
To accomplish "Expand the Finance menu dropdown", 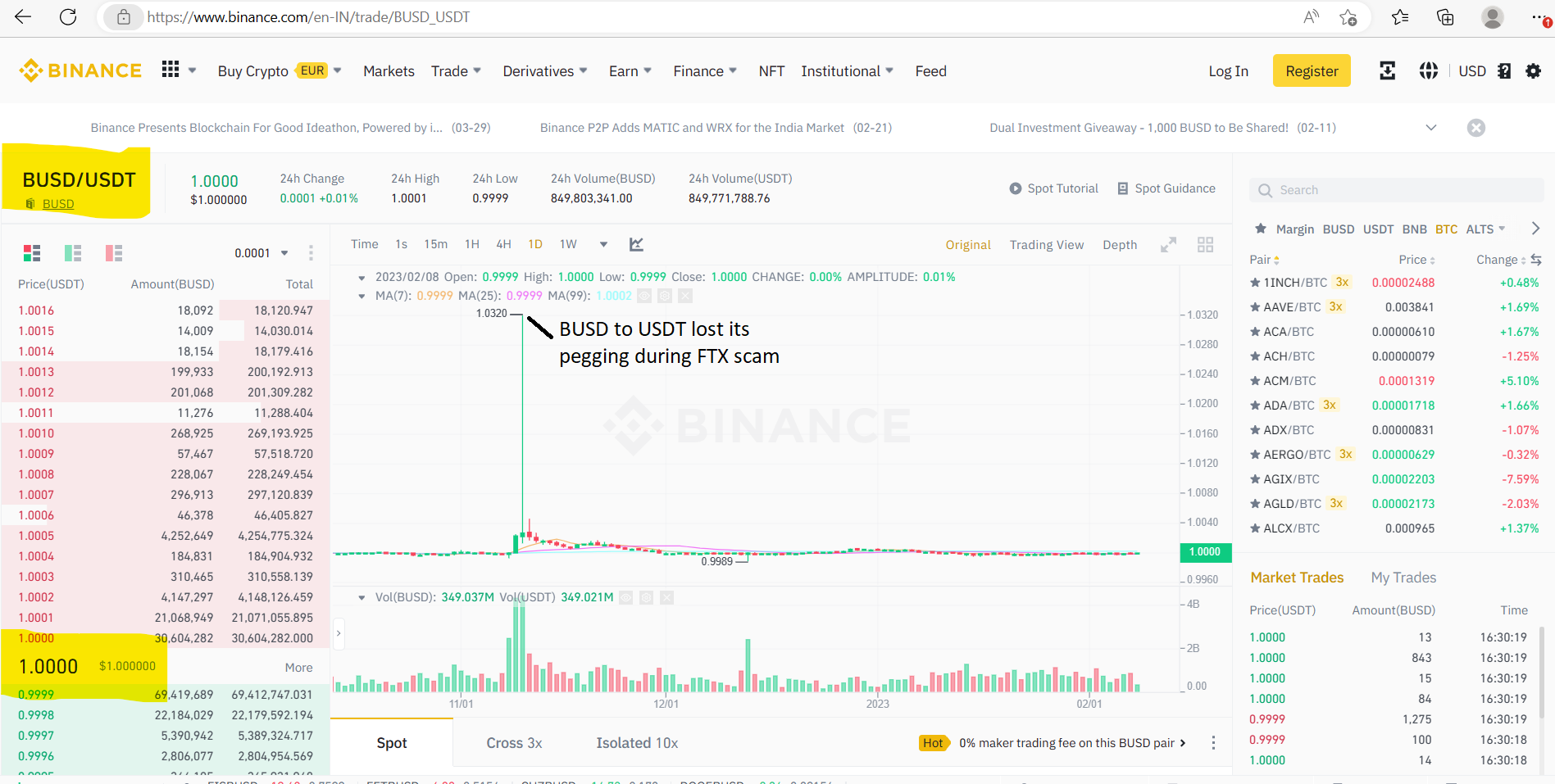I will 733,70.
